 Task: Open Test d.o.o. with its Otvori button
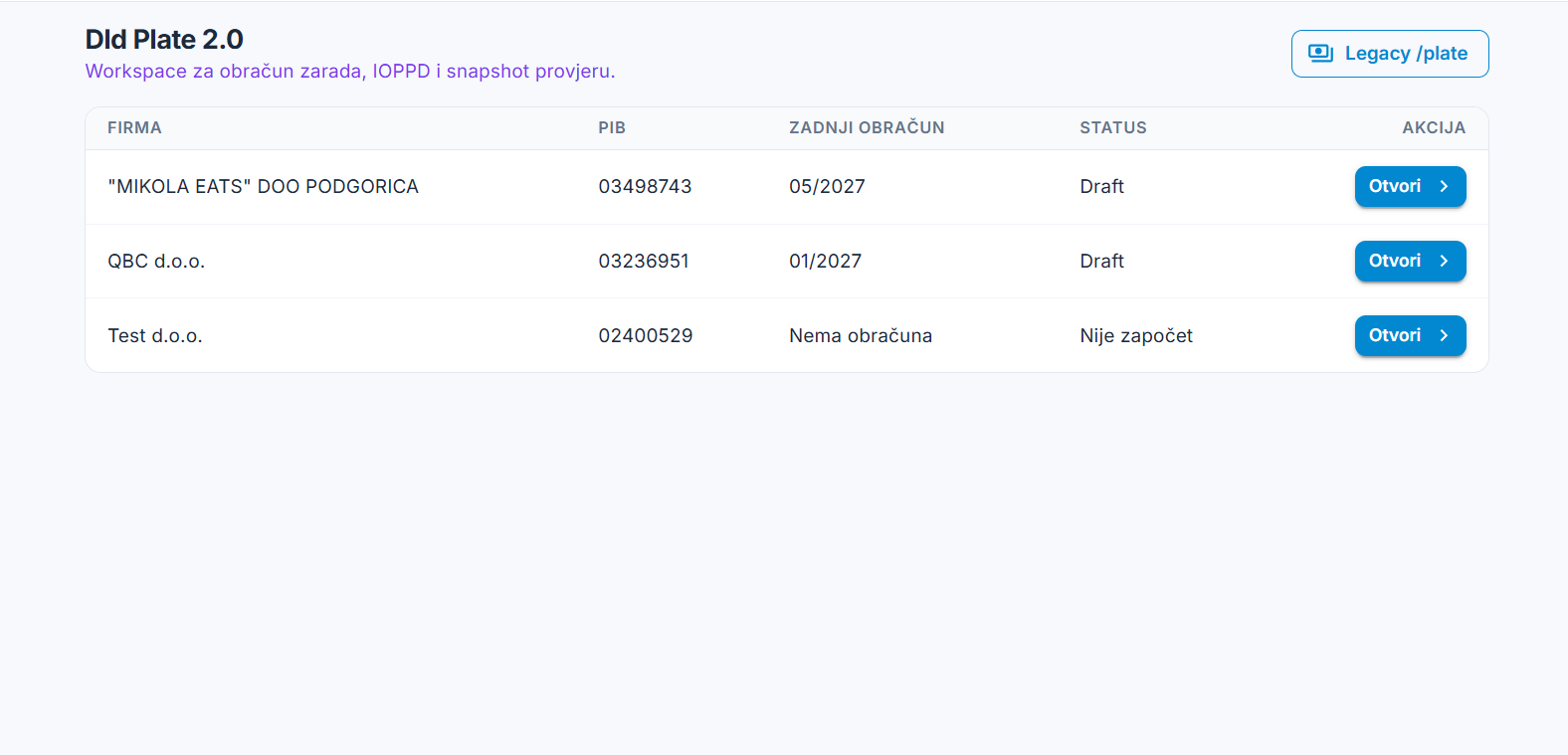click(1410, 335)
